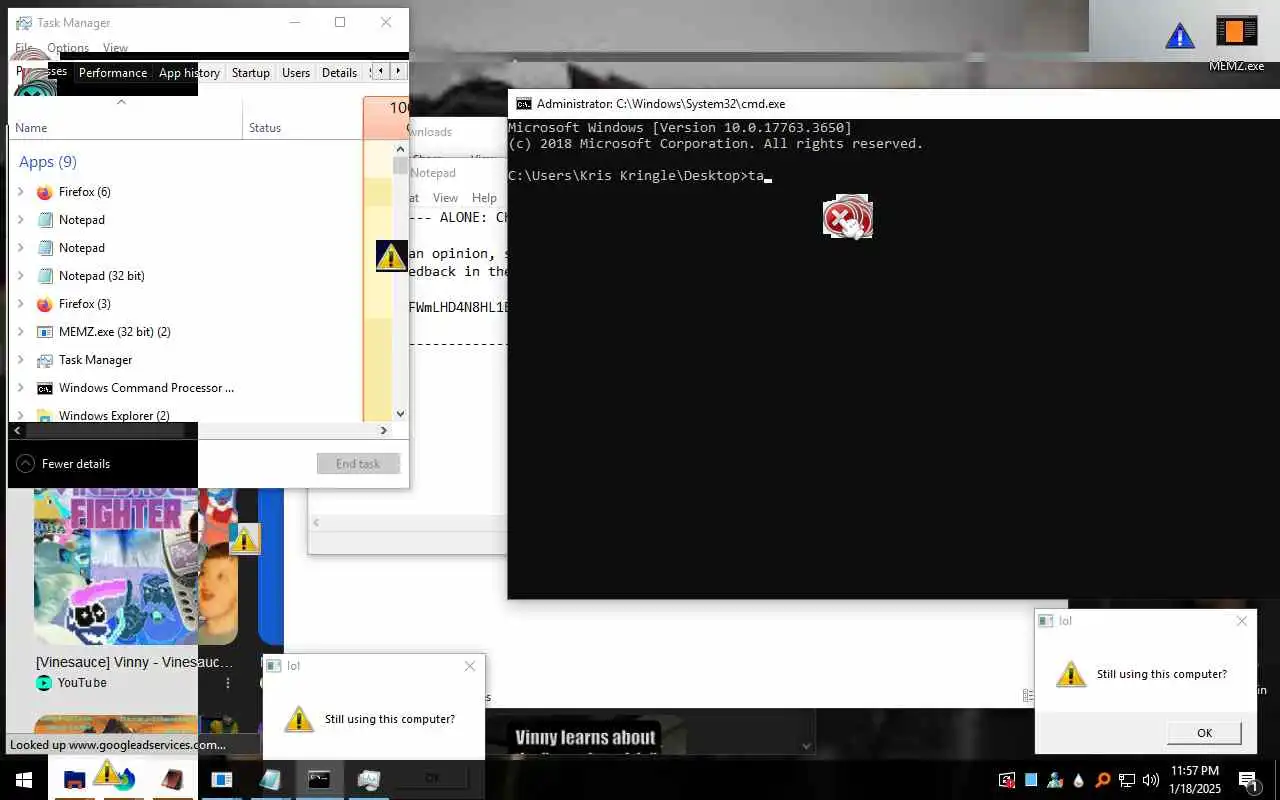Close the lol dialog near taskbar
Screen dimensions: 1280x800
[470, 666]
